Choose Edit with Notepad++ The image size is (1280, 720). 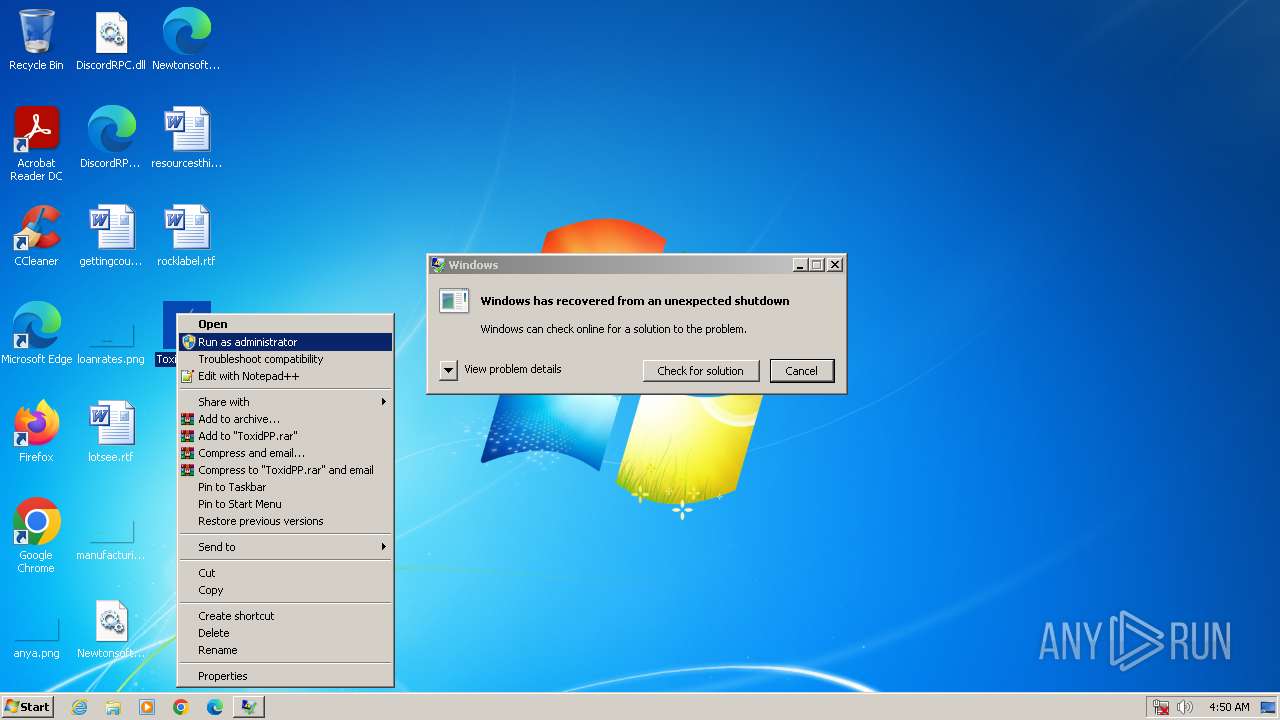point(285,376)
